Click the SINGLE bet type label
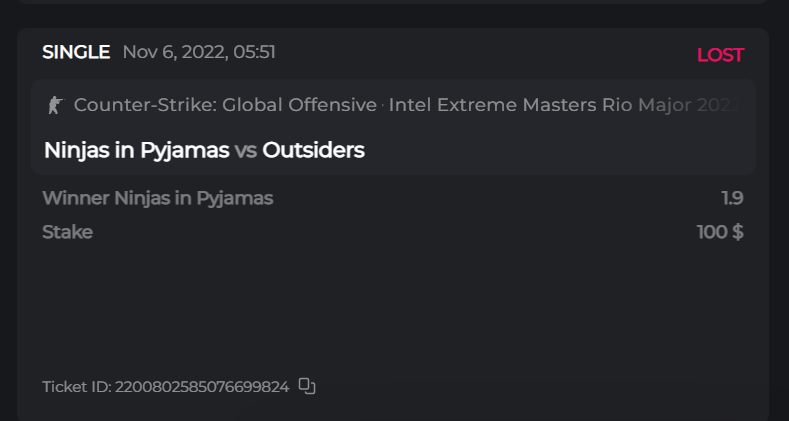This screenshot has height=421, width=789. click(76, 52)
